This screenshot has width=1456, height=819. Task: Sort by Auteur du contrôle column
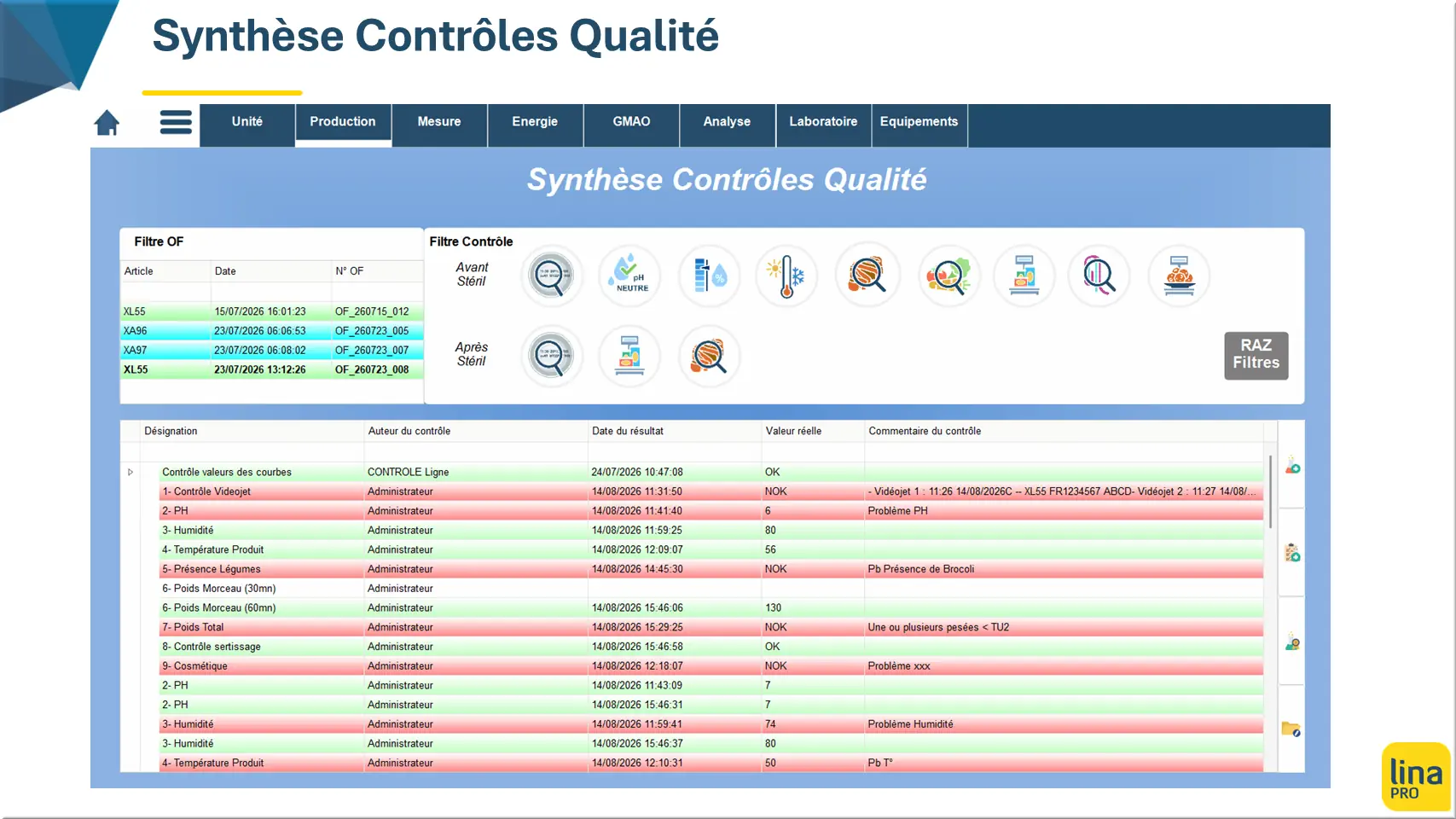pos(476,431)
